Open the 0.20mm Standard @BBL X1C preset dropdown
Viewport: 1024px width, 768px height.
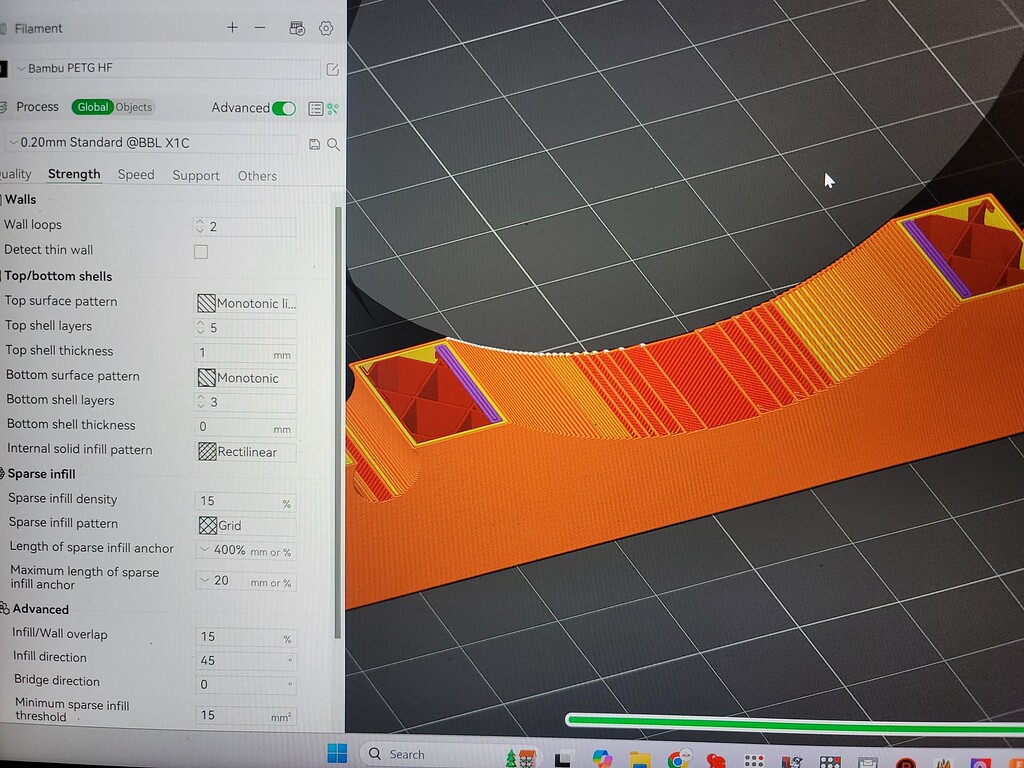[x=152, y=142]
